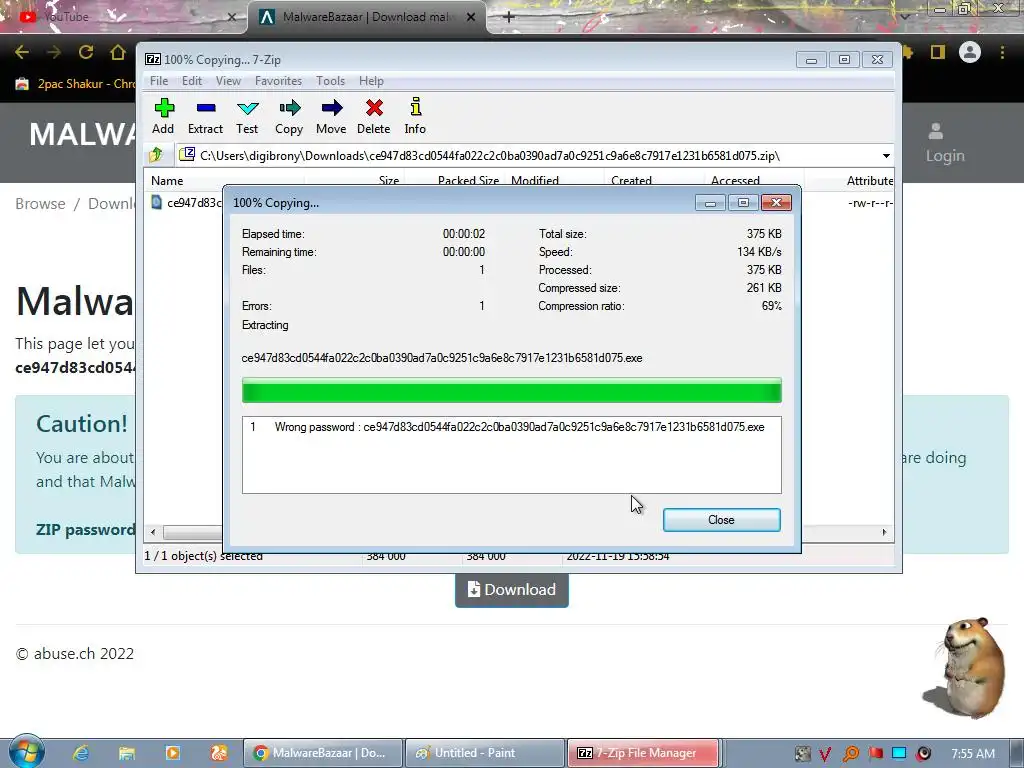Screen dimensions: 1024x768
Task: Click the Created column header
Action: (632, 181)
